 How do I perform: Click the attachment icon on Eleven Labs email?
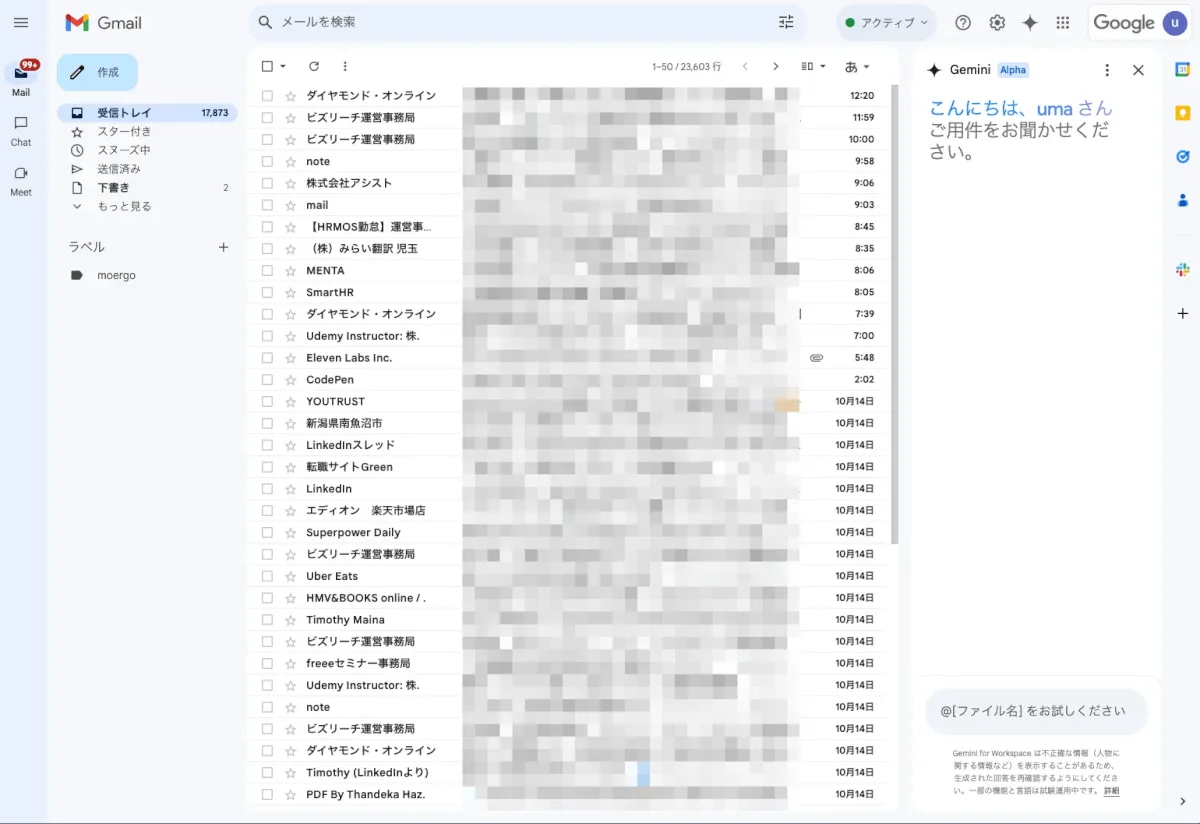816,358
